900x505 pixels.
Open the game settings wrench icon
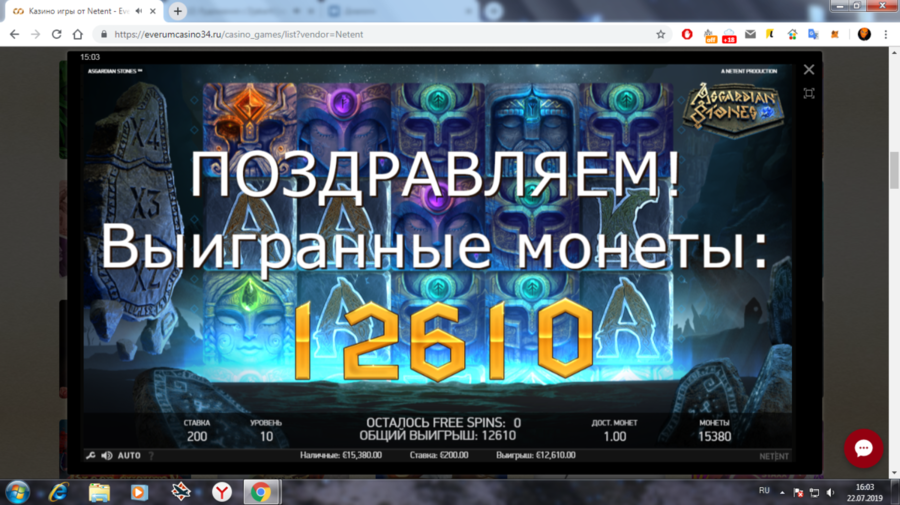90,456
